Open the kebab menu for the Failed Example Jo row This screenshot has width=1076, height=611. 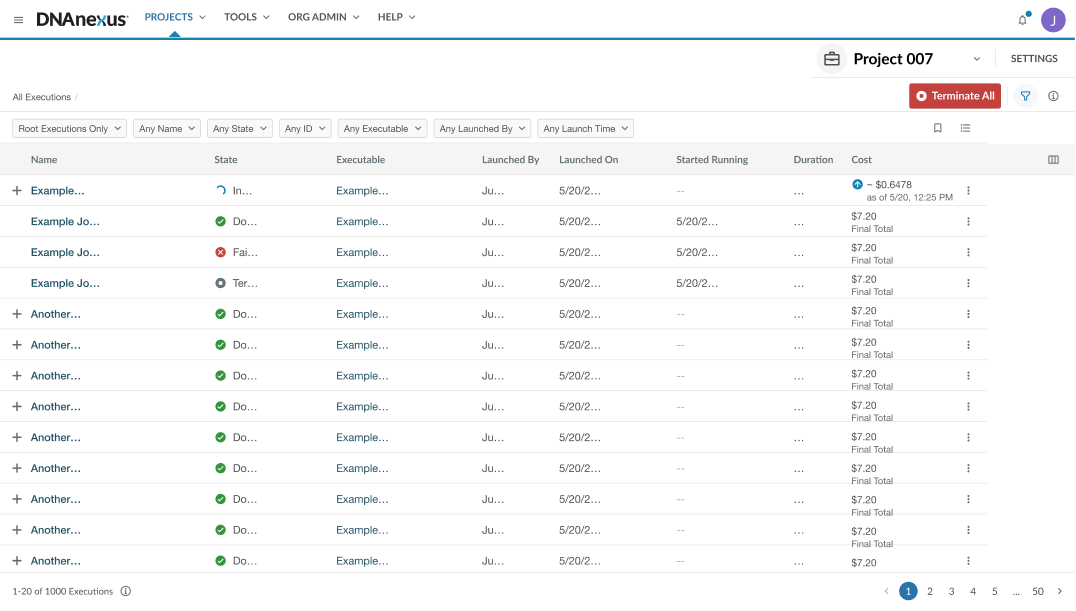[968, 253]
